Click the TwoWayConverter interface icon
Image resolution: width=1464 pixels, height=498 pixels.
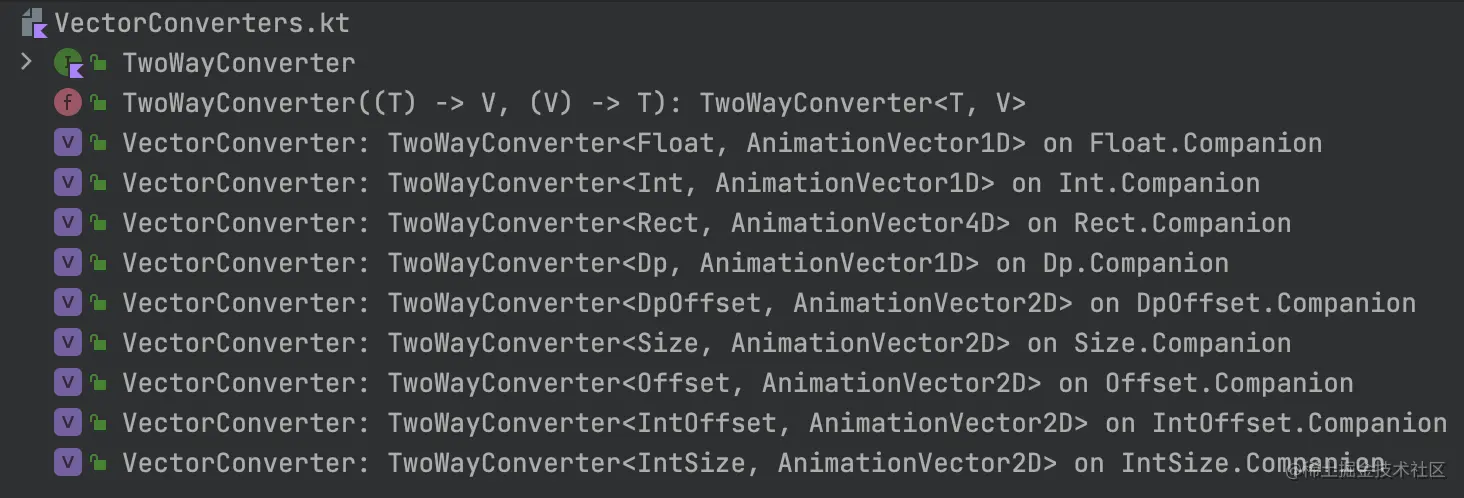tap(67, 64)
